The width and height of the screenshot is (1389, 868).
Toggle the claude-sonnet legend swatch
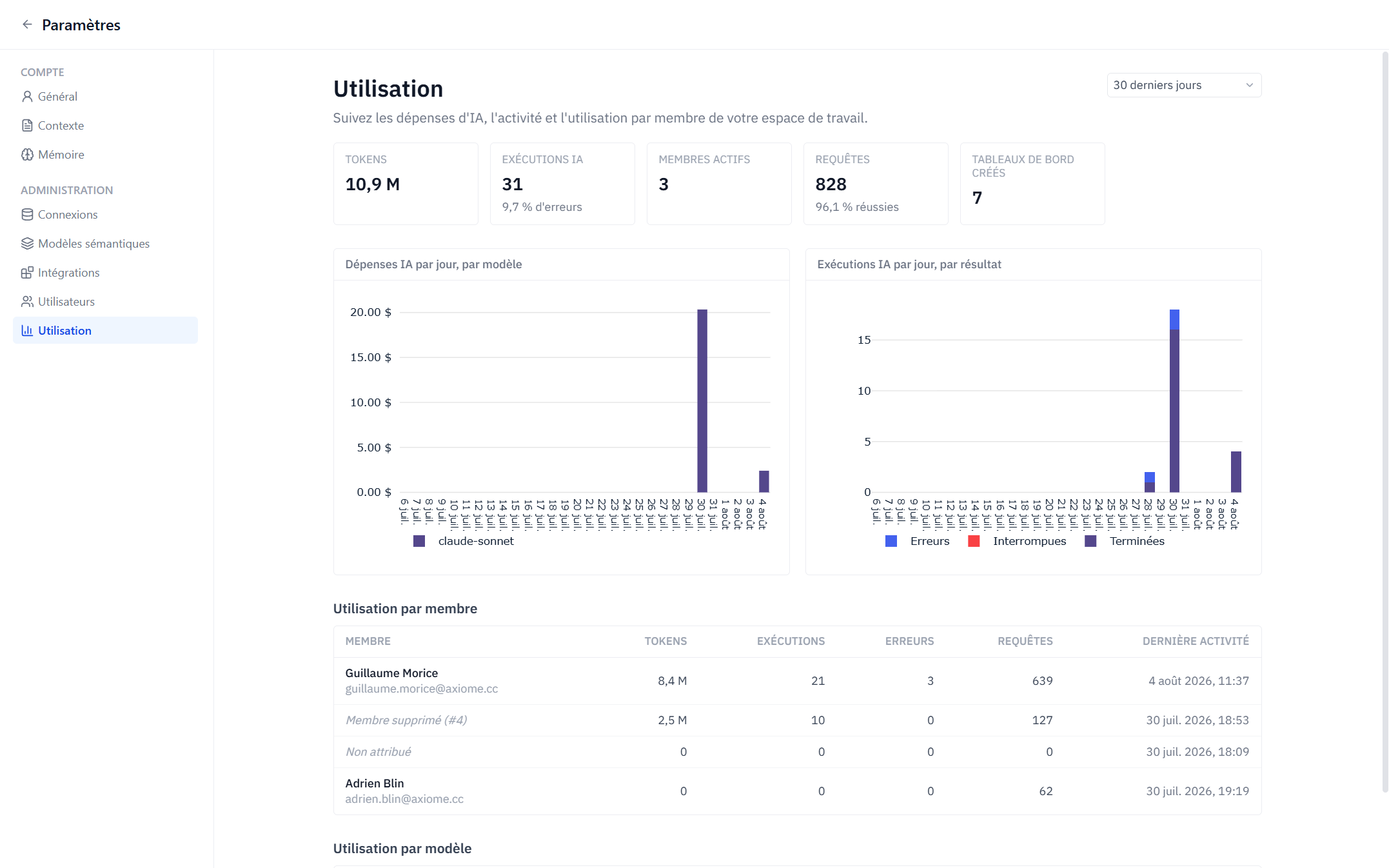click(419, 541)
